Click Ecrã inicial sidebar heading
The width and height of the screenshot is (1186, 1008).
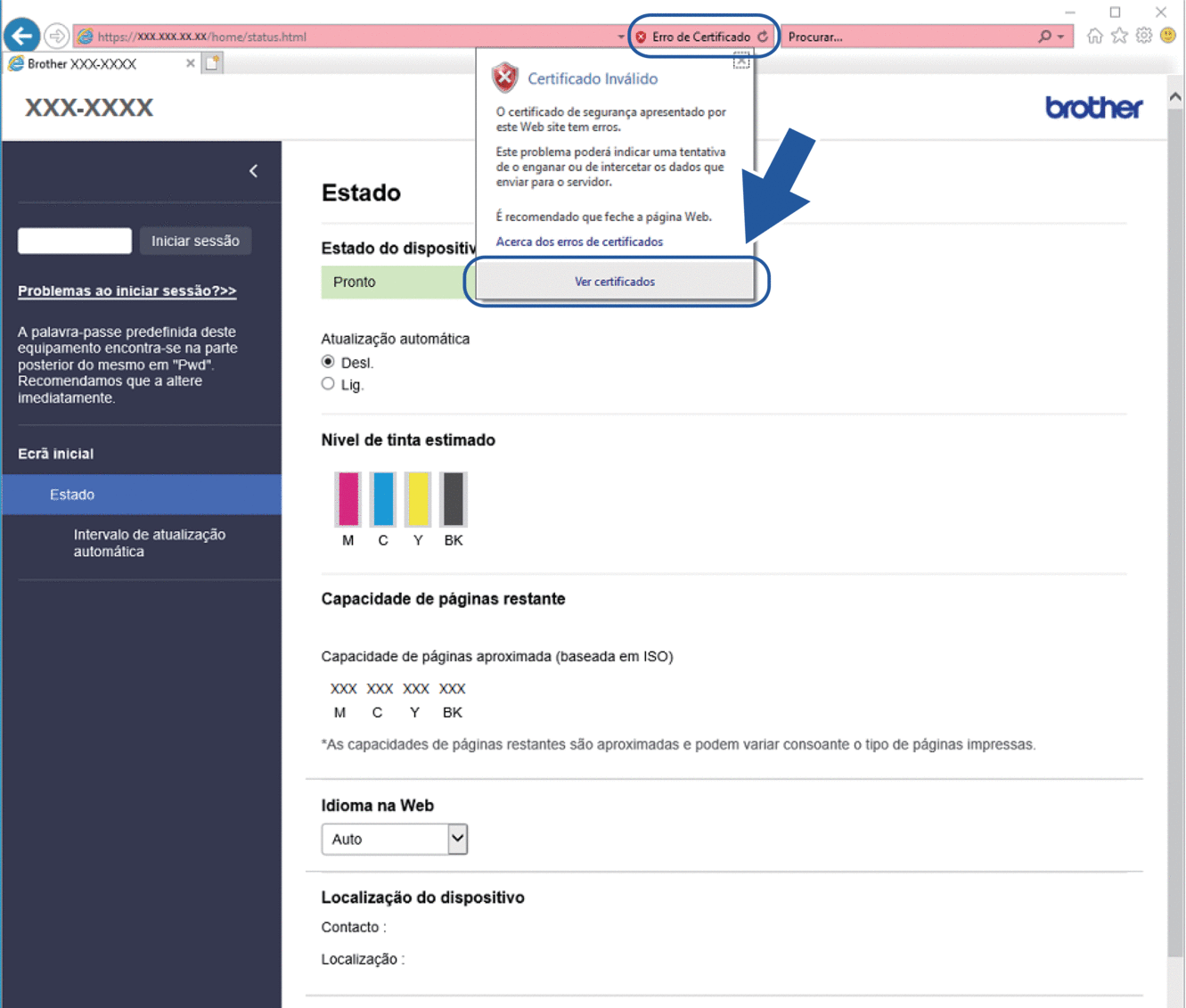click(x=56, y=454)
